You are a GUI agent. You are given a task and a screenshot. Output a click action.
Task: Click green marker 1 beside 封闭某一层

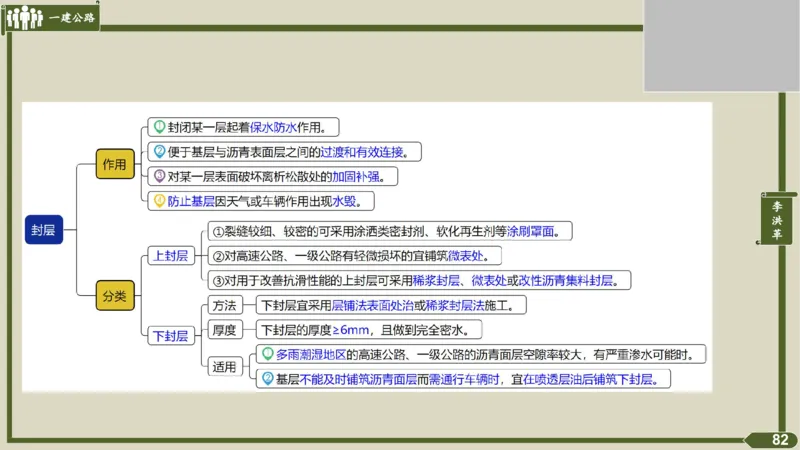pyautogui.click(x=159, y=127)
